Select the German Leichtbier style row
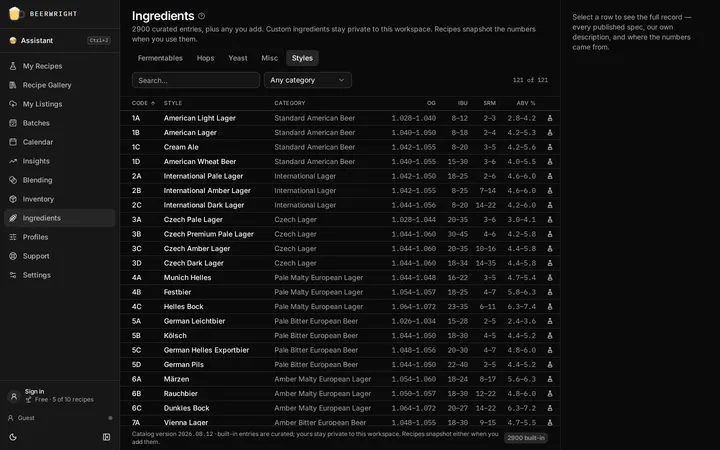Image resolution: width=720 pixels, height=450 pixels. pos(340,321)
